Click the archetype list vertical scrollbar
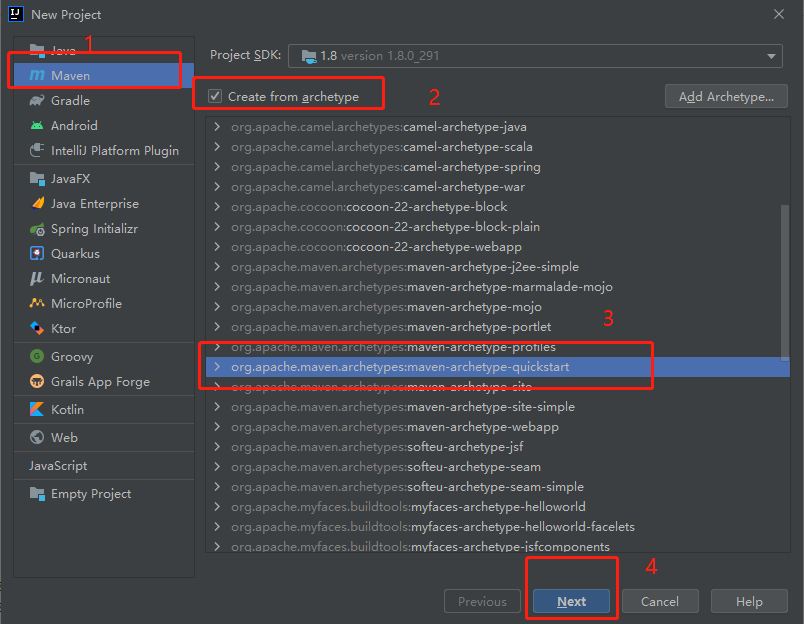 point(785,282)
